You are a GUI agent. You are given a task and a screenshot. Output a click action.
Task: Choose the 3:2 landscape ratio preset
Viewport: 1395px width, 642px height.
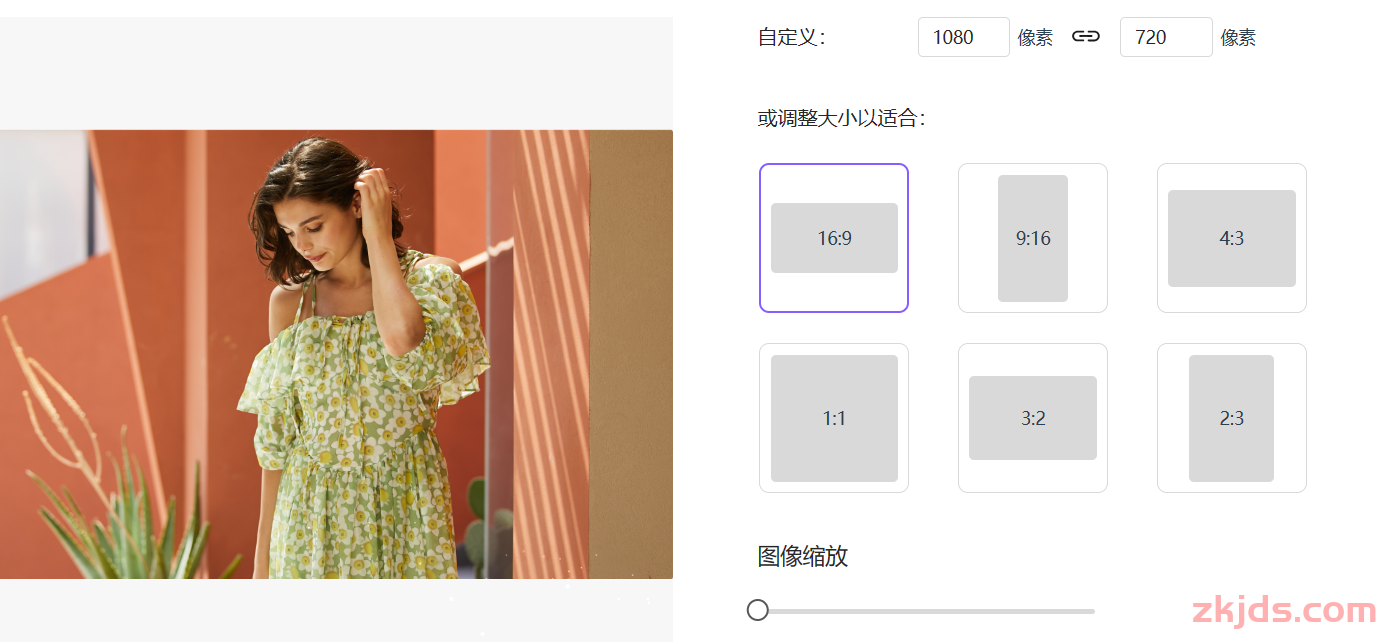[1033, 418]
